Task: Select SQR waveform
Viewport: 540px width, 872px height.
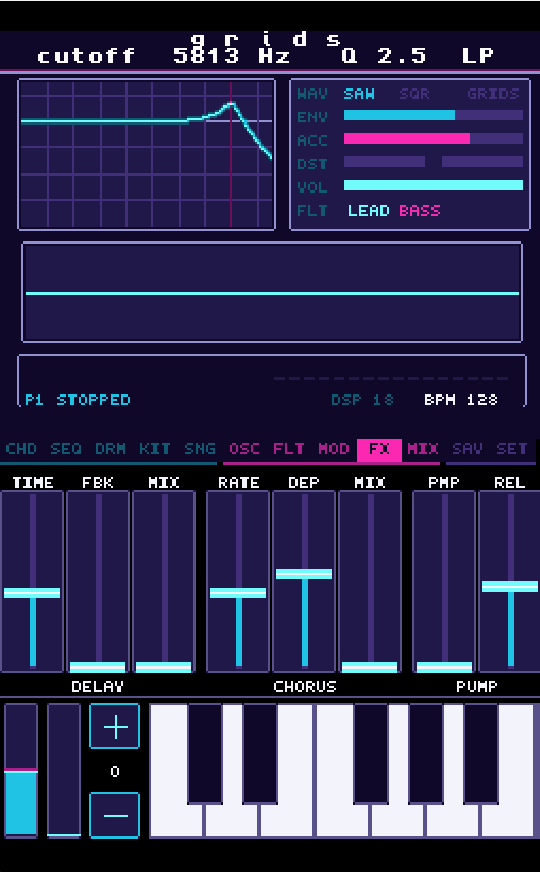Action: 414,93
